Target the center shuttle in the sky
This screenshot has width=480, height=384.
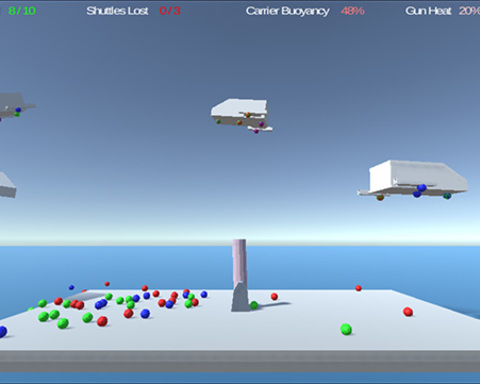(x=241, y=115)
